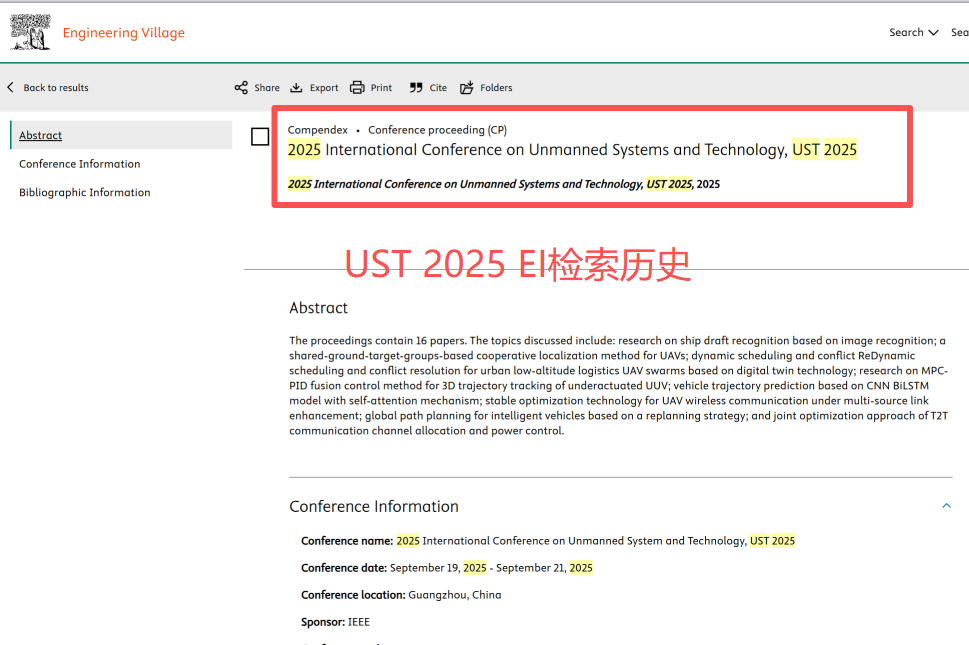This screenshot has width=969, height=645.
Task: Add this record to Folders
Action: click(x=494, y=88)
